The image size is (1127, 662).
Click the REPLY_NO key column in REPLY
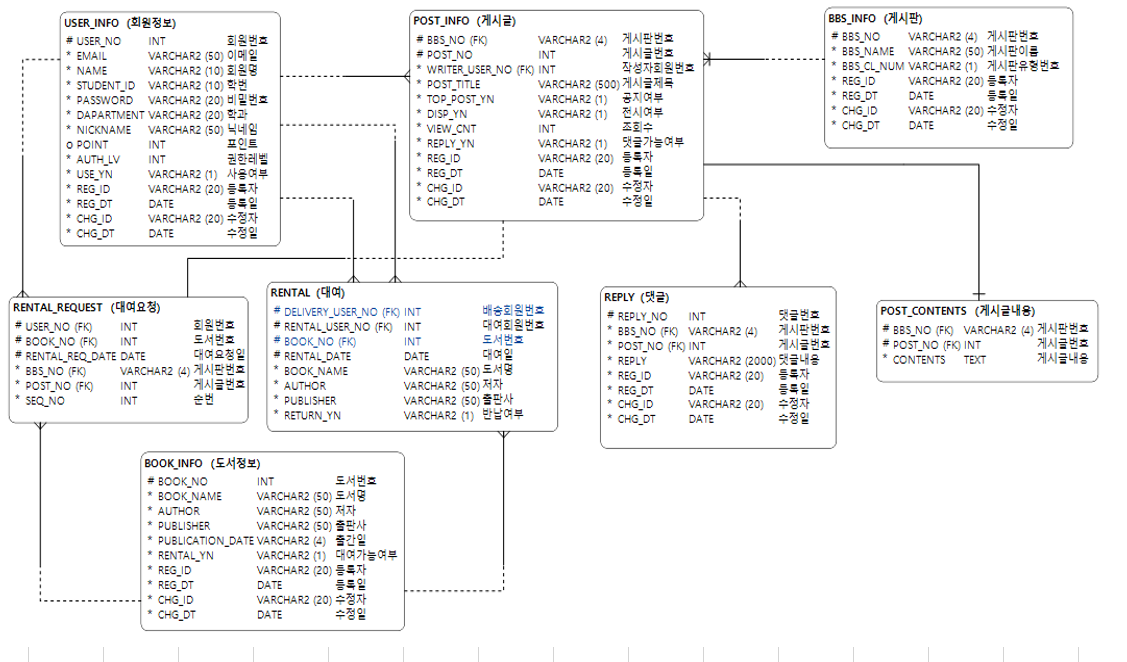(x=642, y=316)
